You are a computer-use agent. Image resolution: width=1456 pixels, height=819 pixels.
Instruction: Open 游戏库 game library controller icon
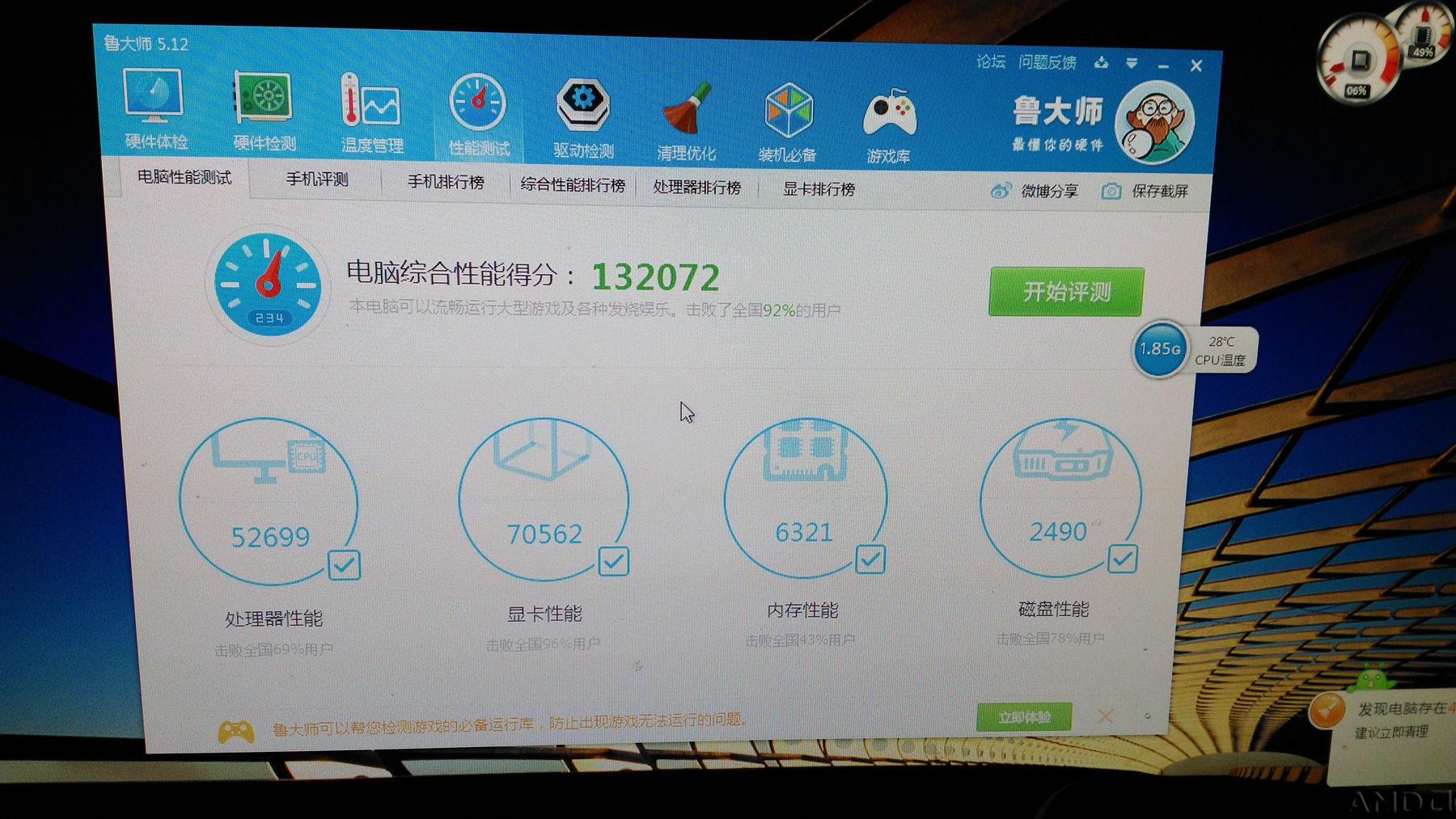889,125
